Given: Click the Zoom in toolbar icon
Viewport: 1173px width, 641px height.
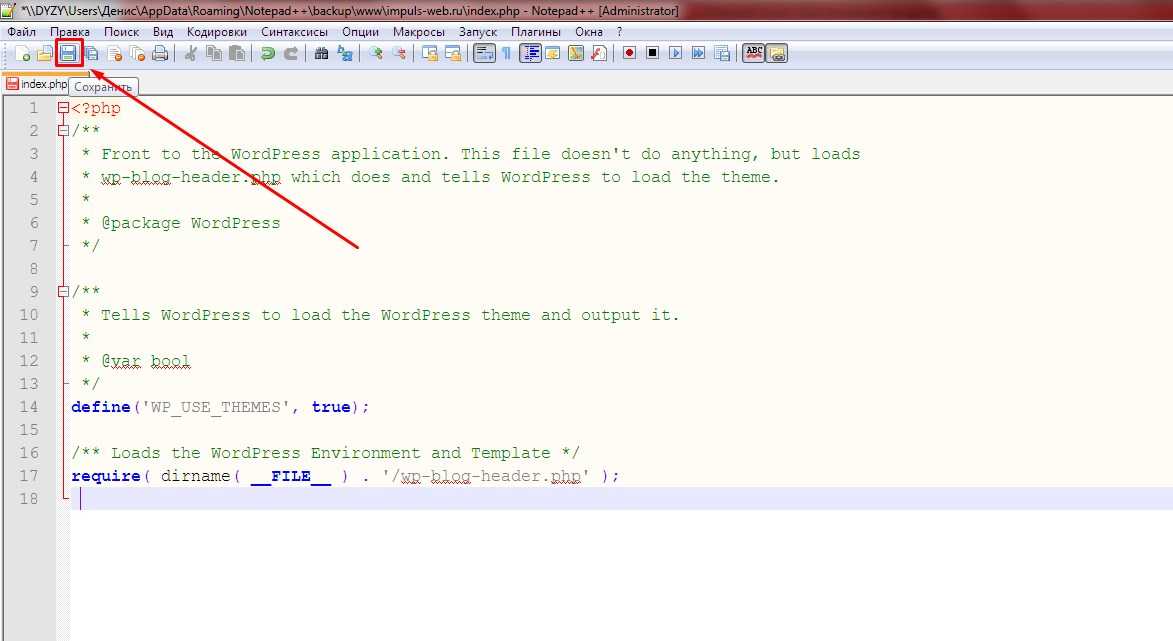Looking at the screenshot, I should (375, 54).
